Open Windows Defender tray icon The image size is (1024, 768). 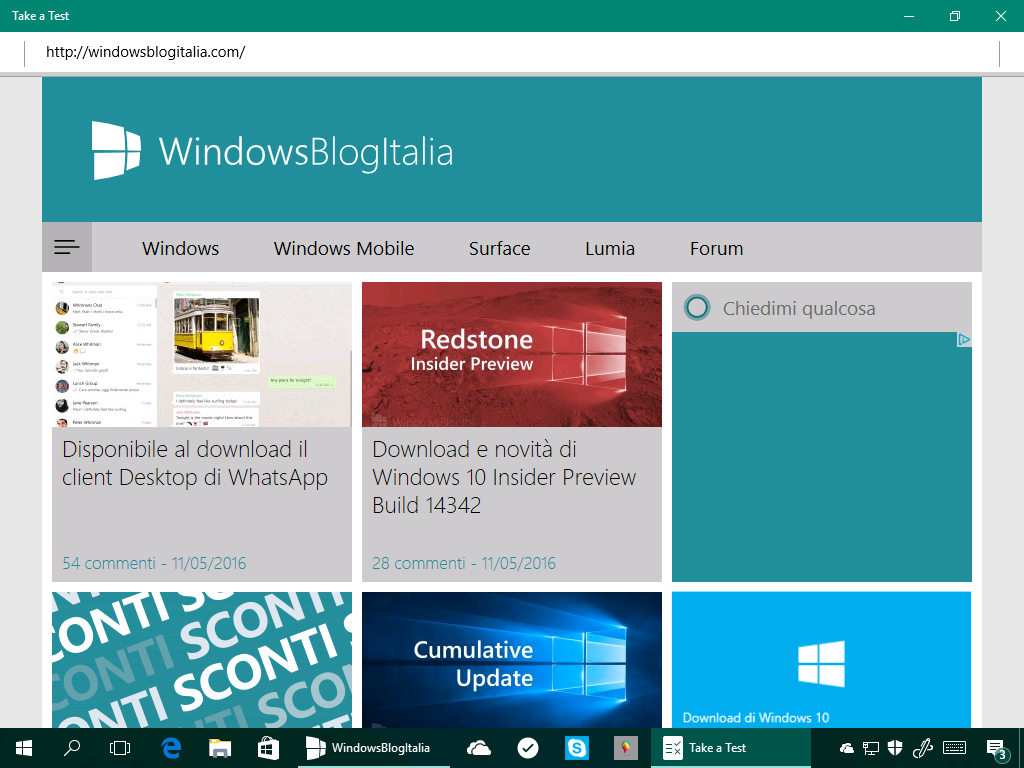[x=895, y=748]
